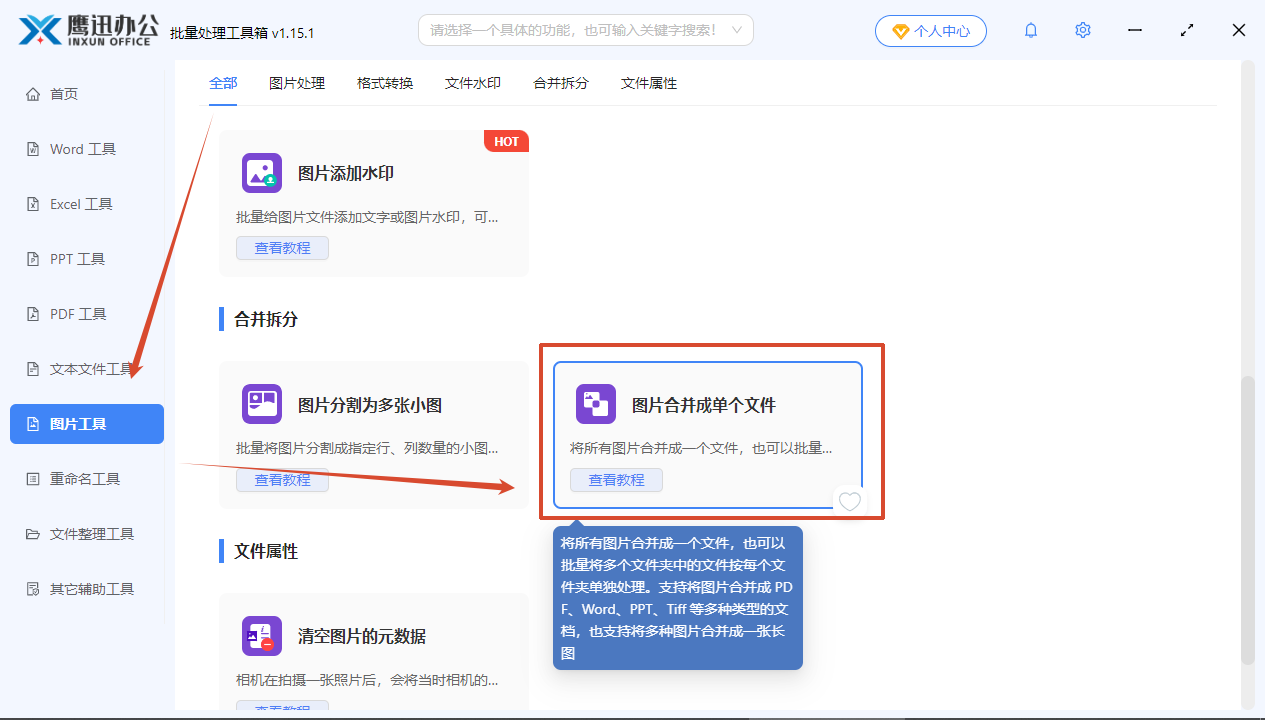Click 查看教程 under 图片添加水印
Screen dimensions: 1265x720
point(282,248)
